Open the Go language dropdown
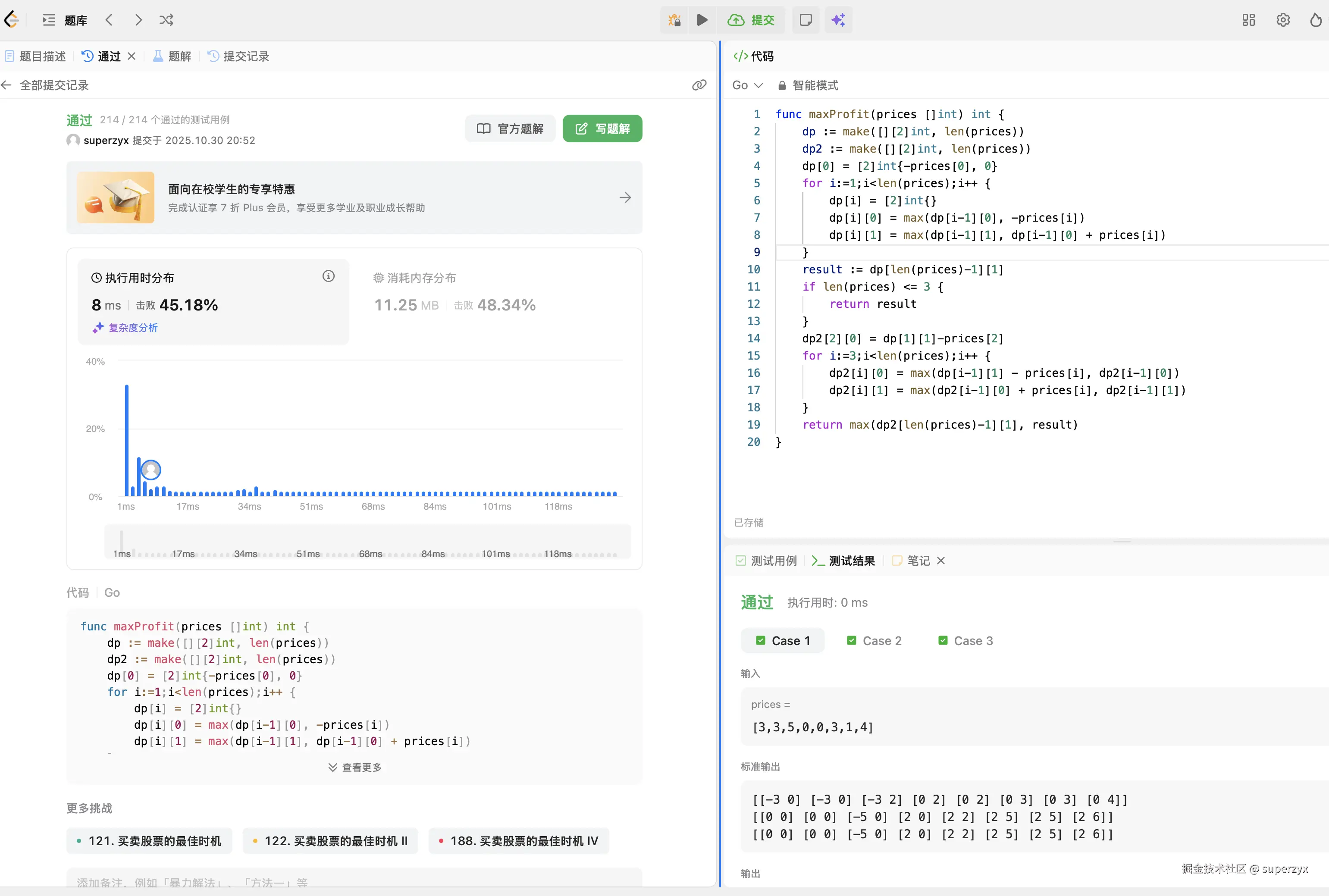 click(x=747, y=85)
